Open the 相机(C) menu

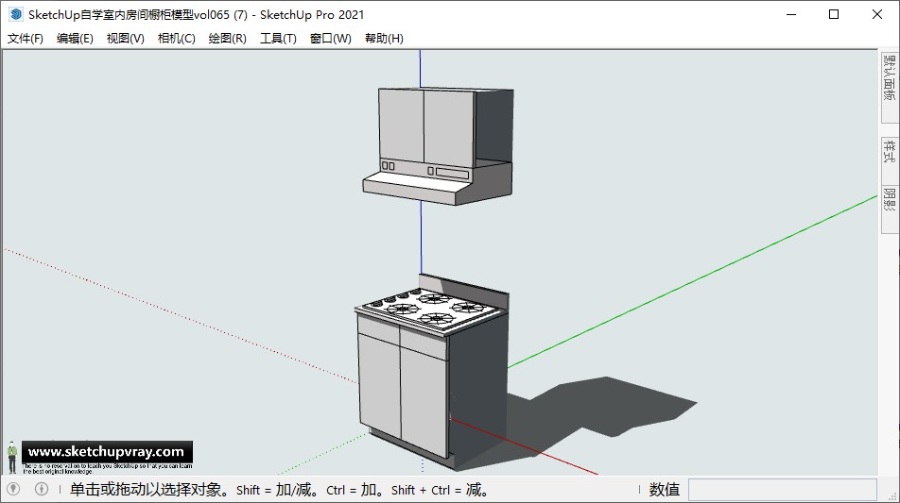[176, 38]
